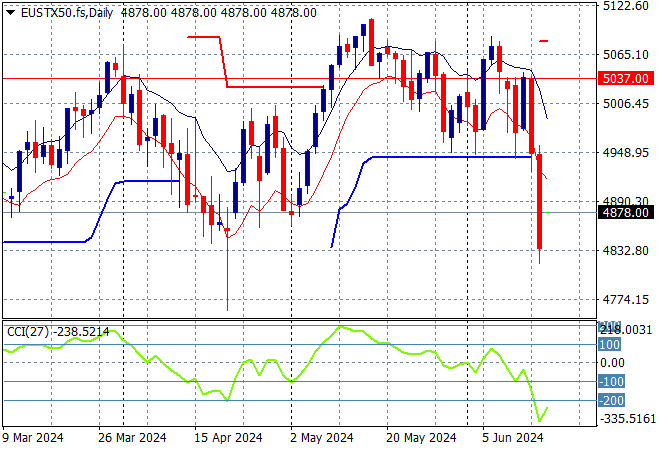Select the short red dash above the latest candle

pyautogui.click(x=543, y=41)
